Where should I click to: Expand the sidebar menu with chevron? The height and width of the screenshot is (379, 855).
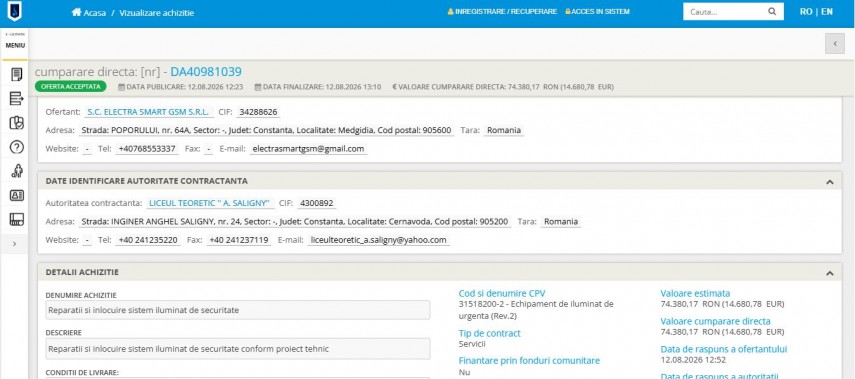tap(14, 244)
